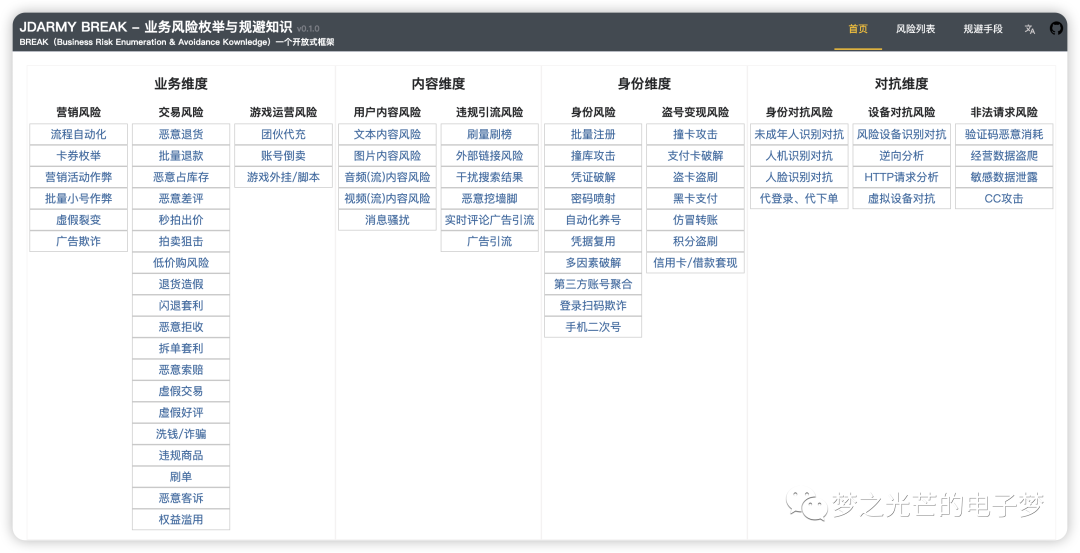Select the 自动化养号 item

pyautogui.click(x=593, y=220)
